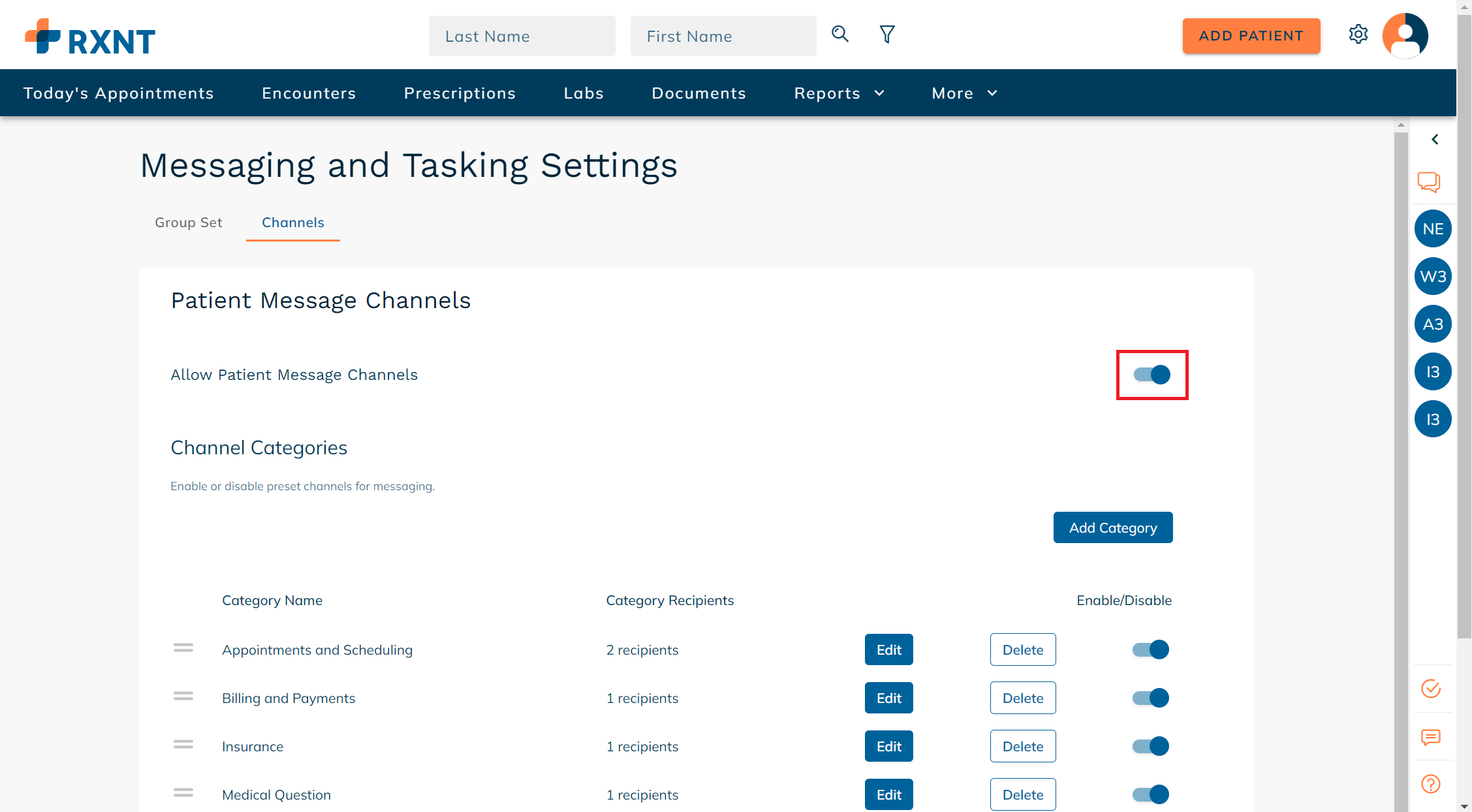
Task: Open the tasks checkmark icon in sidebar
Action: pos(1431,689)
